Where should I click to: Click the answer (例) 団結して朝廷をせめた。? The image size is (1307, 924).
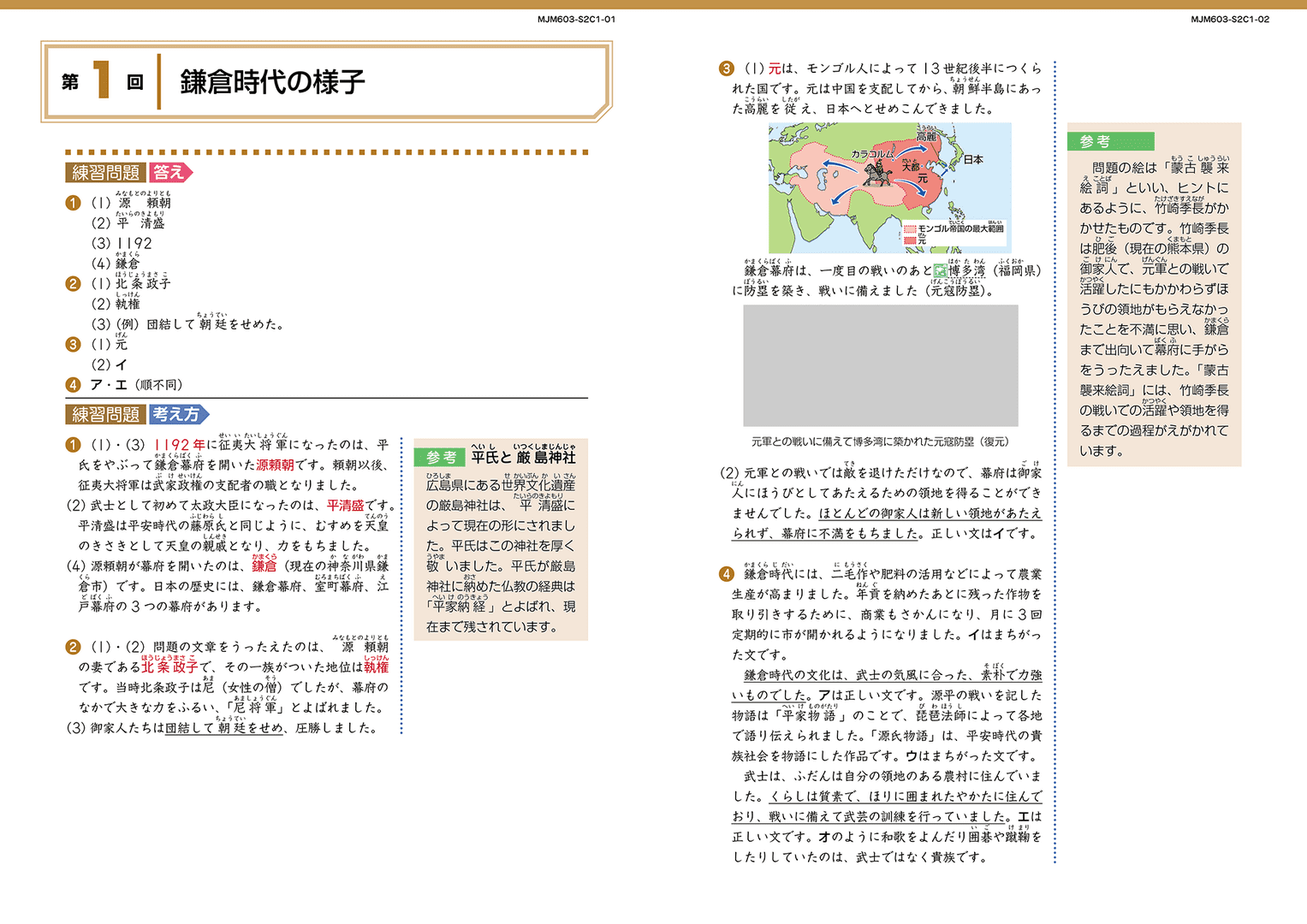[199, 324]
